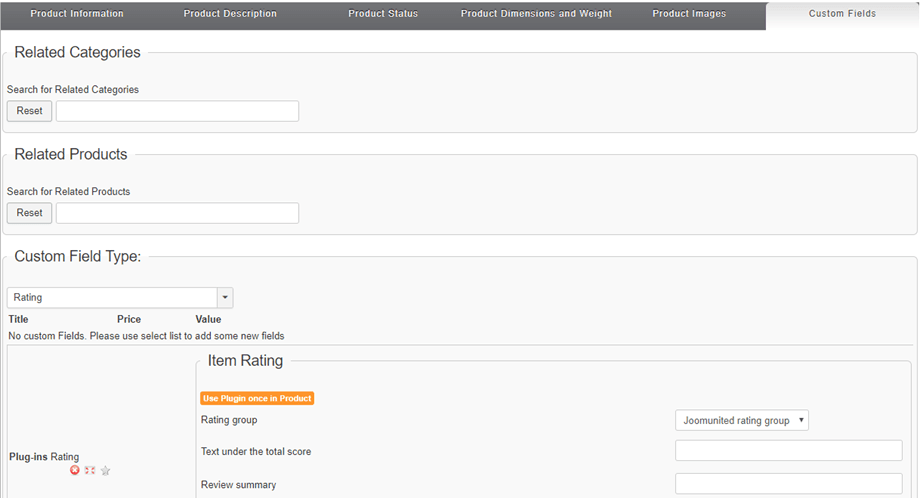920x498 pixels.
Task: Click the Plug-ins Rating label
Action: click(x=44, y=457)
